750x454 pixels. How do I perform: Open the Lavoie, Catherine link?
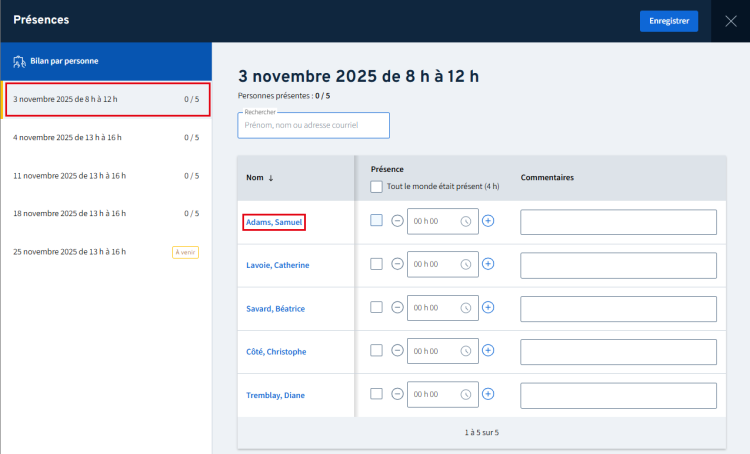277,265
